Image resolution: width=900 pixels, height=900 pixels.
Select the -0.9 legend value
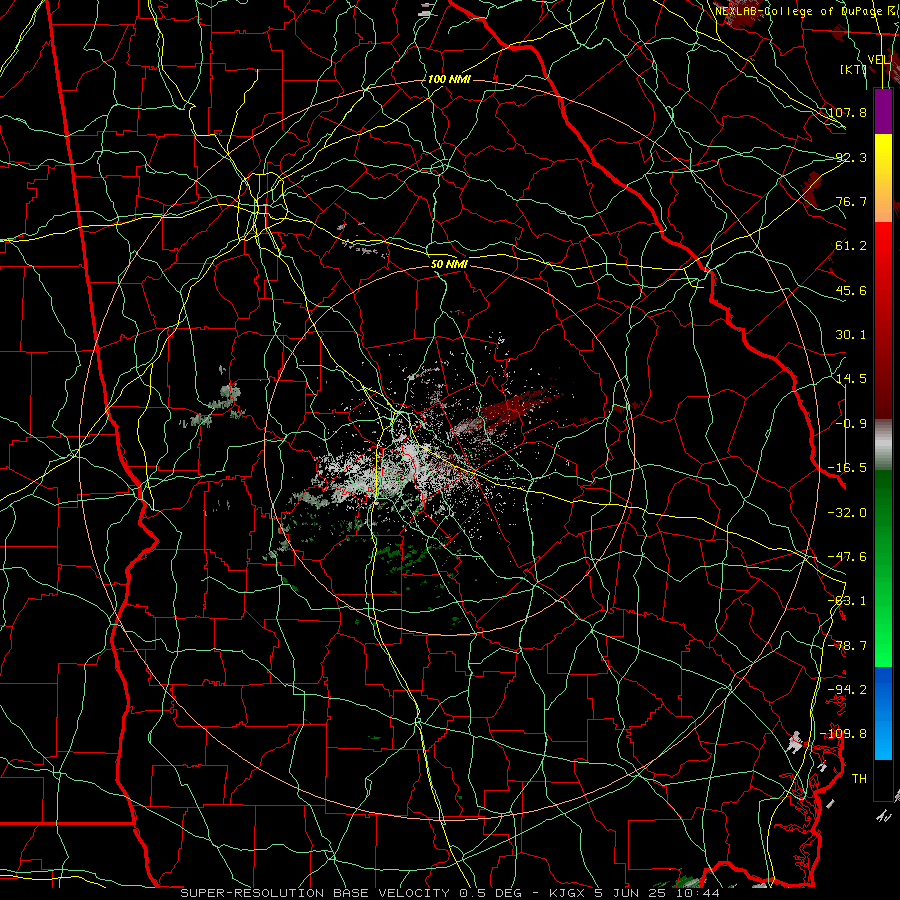(x=851, y=424)
